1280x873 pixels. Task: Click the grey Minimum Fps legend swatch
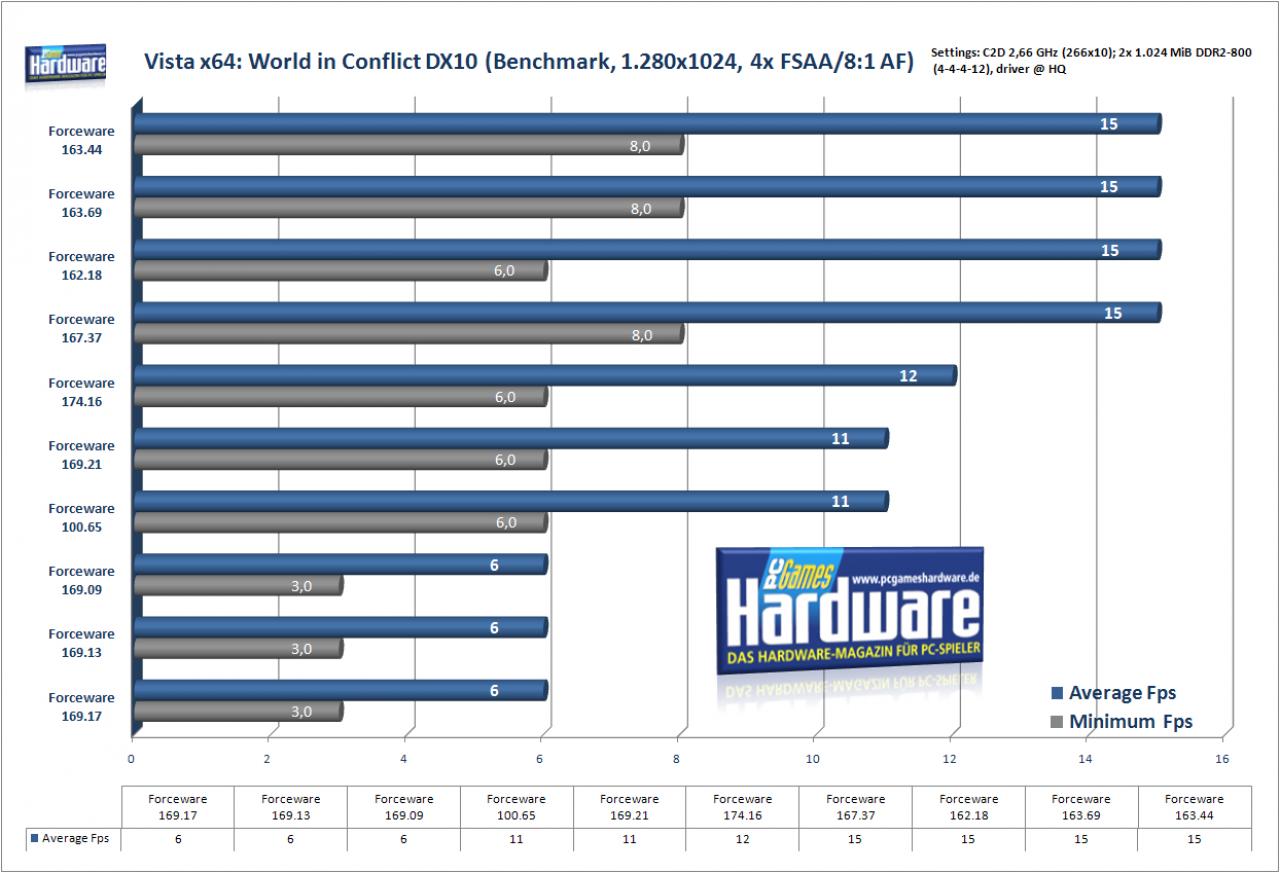1056,722
